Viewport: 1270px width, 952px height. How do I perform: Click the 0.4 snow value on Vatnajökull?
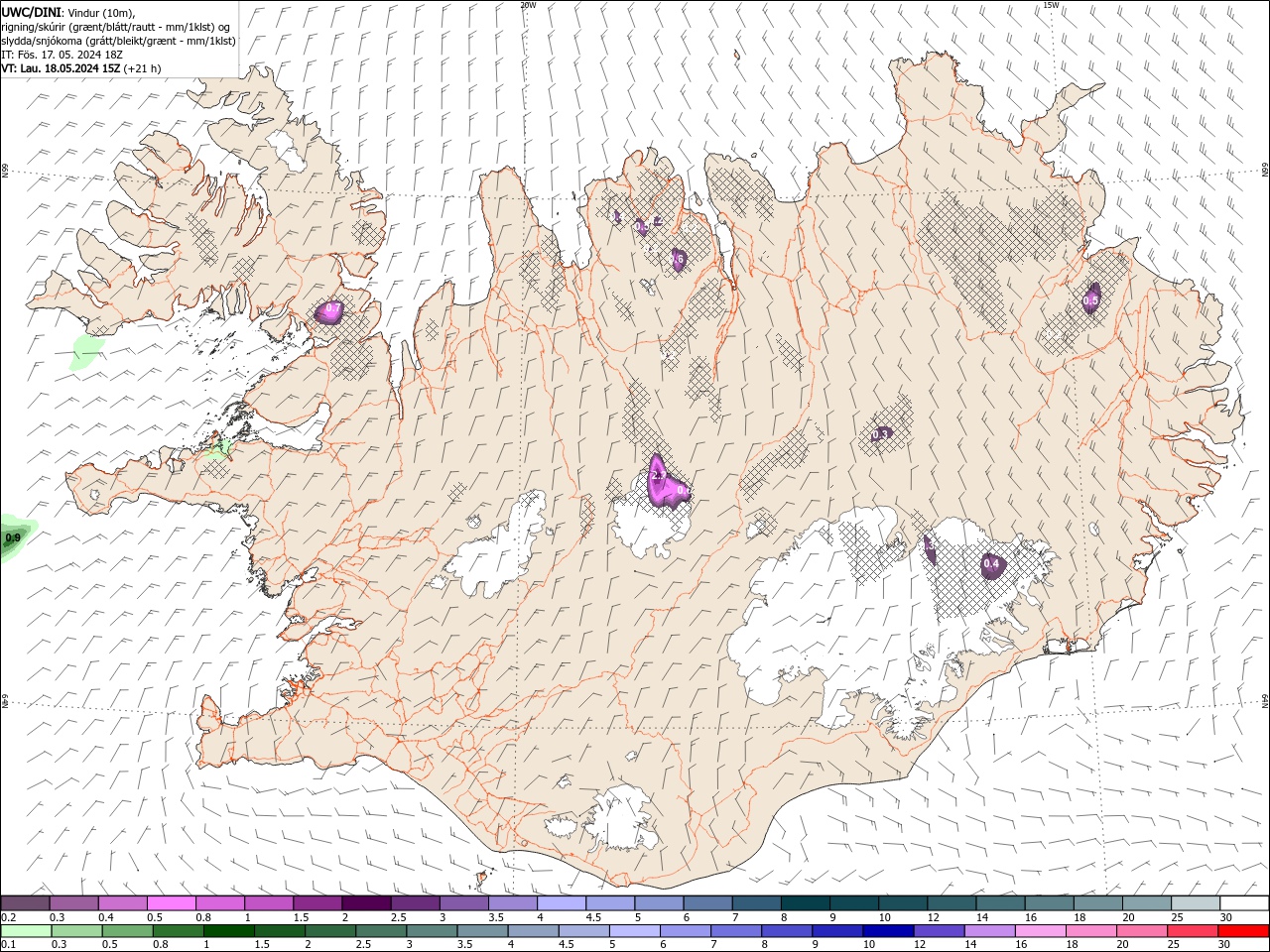991,564
